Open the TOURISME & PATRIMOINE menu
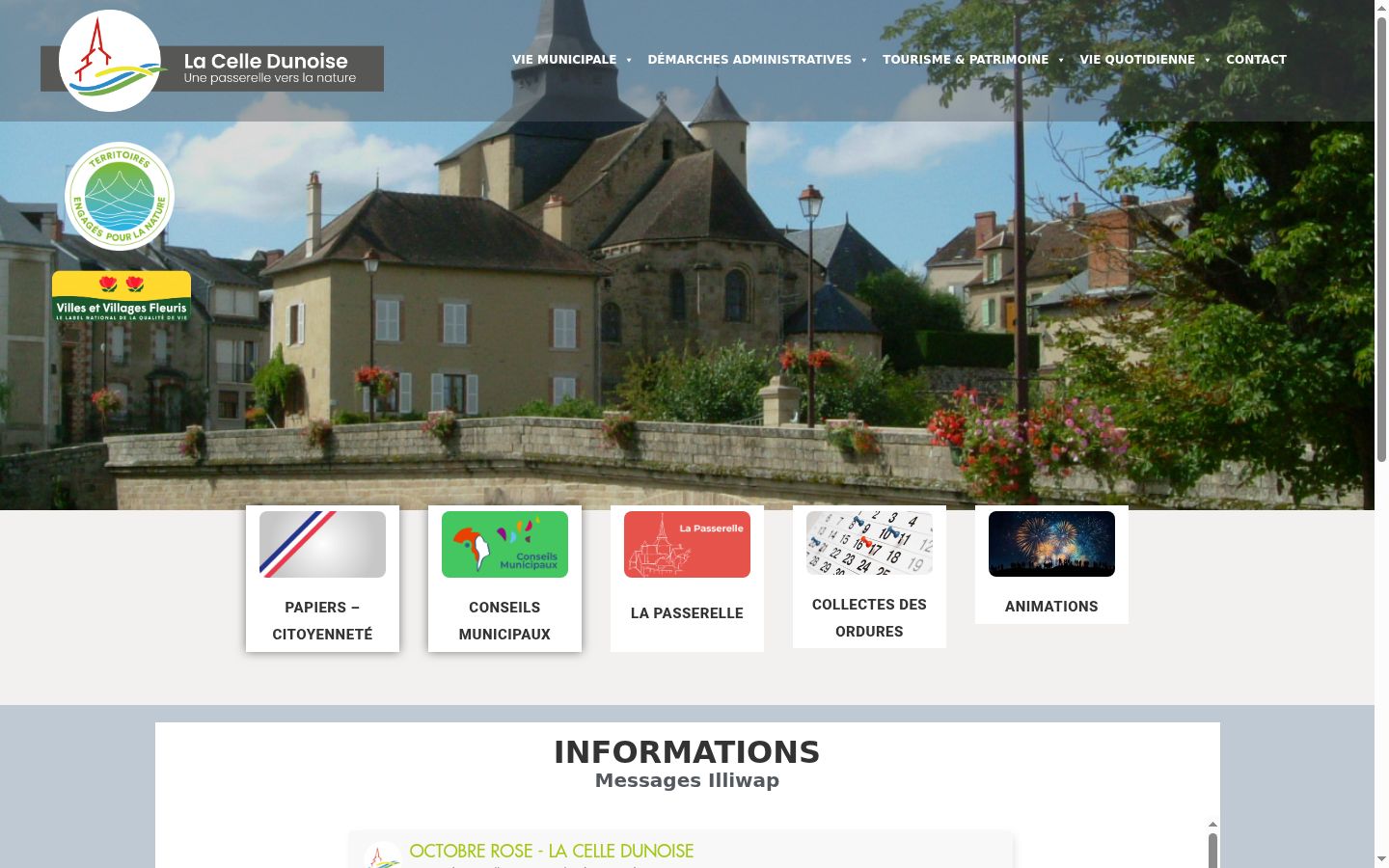Image resolution: width=1389 pixels, height=868 pixels. point(966,60)
